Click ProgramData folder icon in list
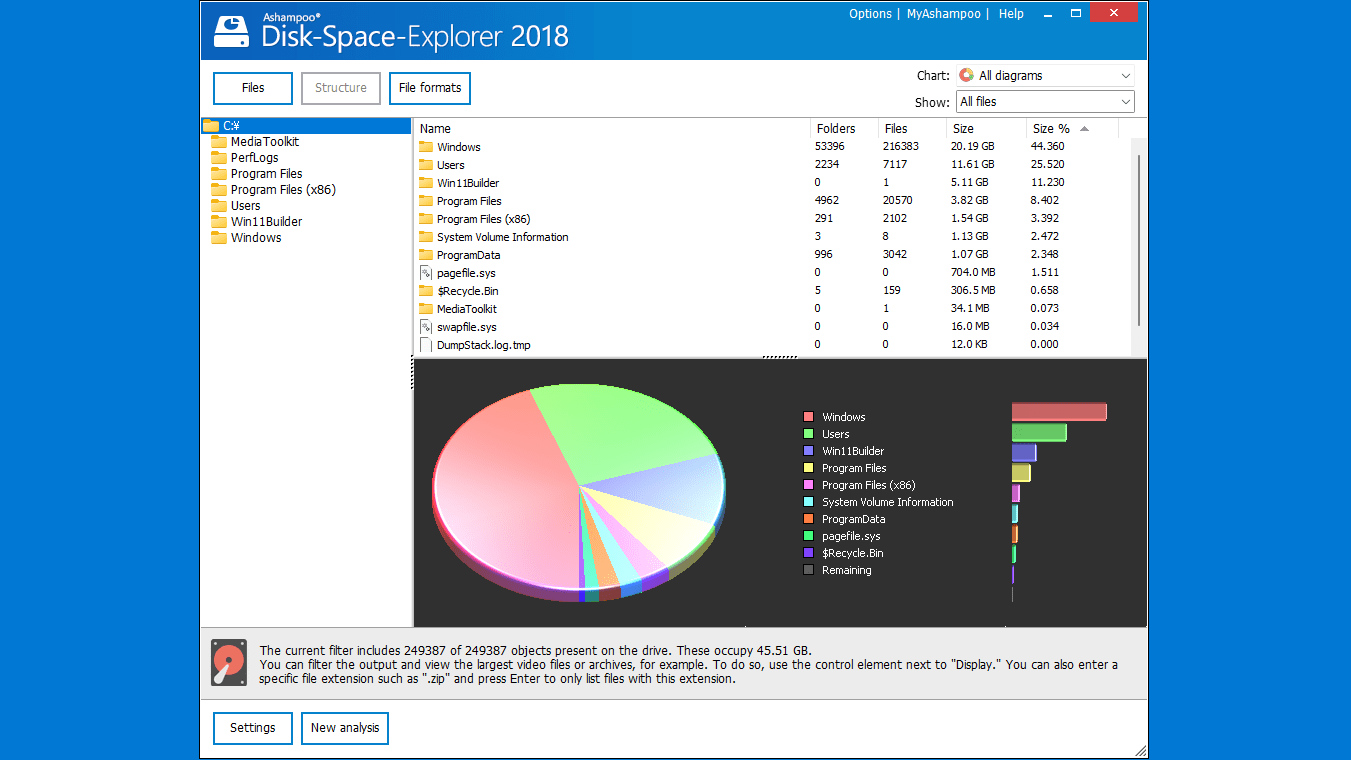Viewport: 1351px width, 760px height. point(426,255)
